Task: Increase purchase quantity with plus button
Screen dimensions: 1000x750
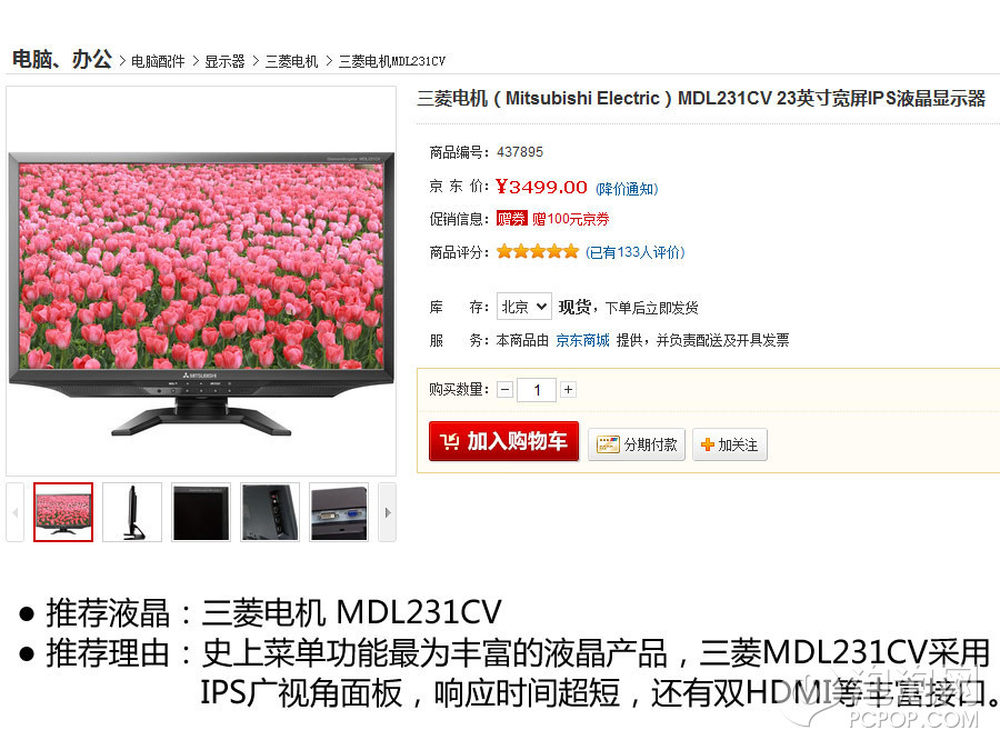Action: coord(568,389)
